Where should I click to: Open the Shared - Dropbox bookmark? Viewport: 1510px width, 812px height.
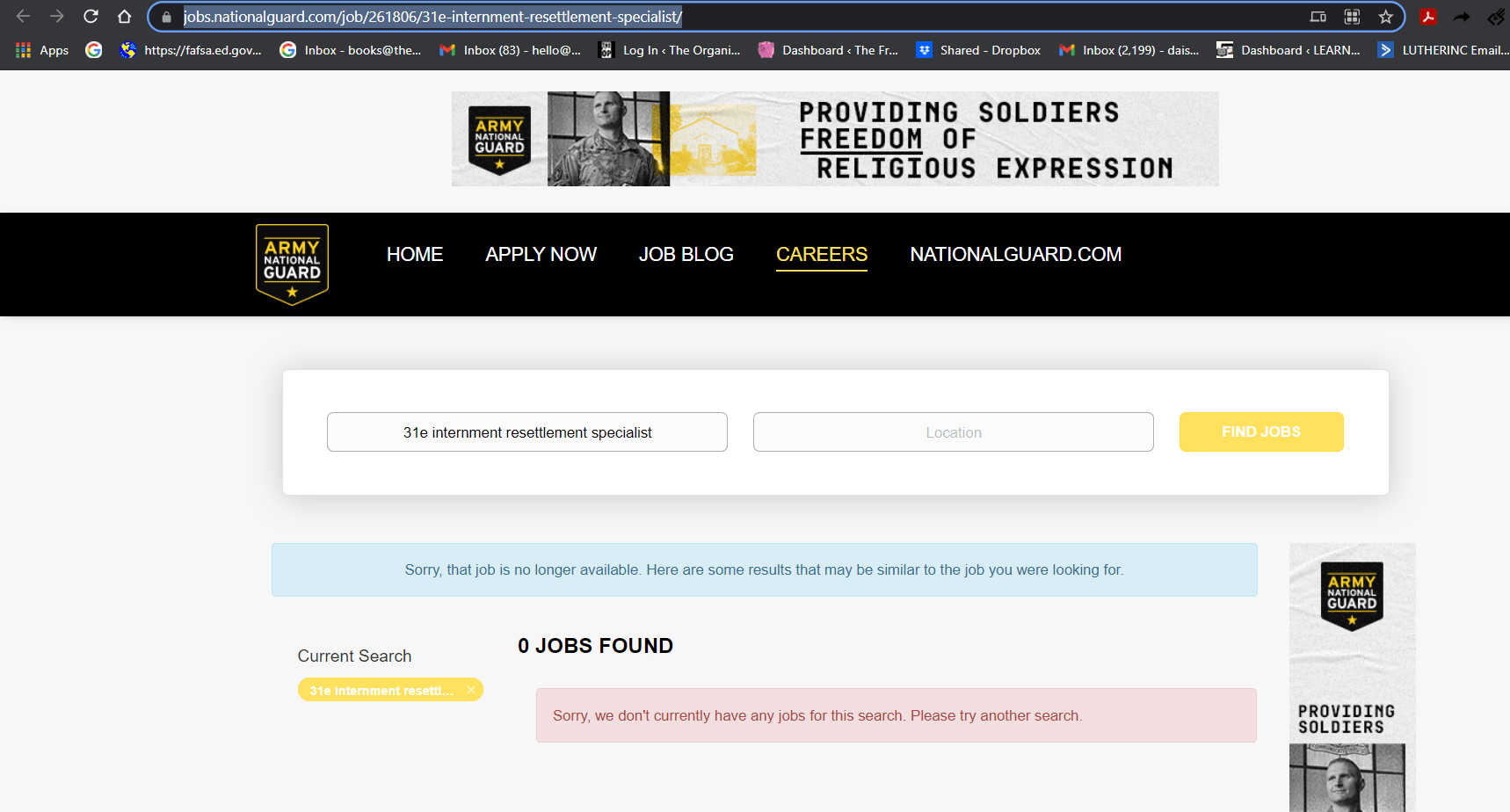[x=978, y=50]
